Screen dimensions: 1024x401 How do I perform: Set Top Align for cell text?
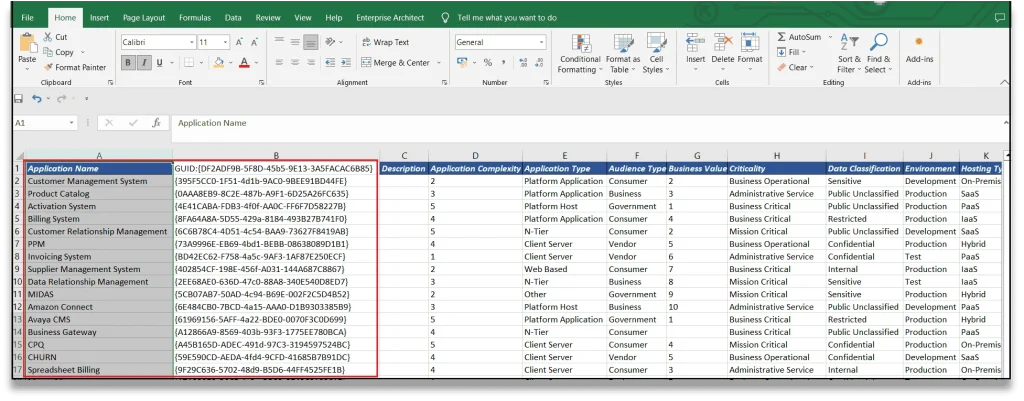[280, 42]
